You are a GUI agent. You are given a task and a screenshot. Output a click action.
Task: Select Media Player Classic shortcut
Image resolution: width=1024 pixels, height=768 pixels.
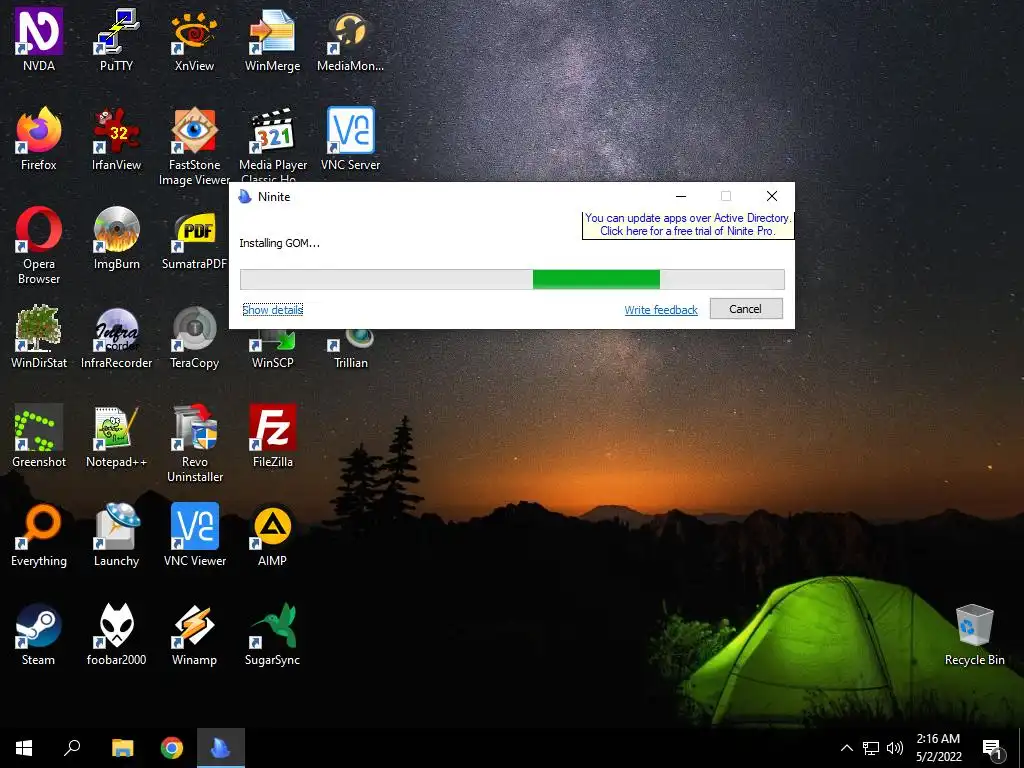pyautogui.click(x=272, y=145)
